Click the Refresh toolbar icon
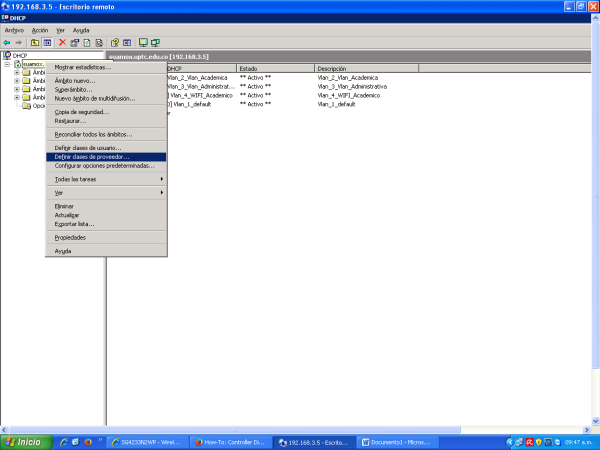 tap(87, 42)
